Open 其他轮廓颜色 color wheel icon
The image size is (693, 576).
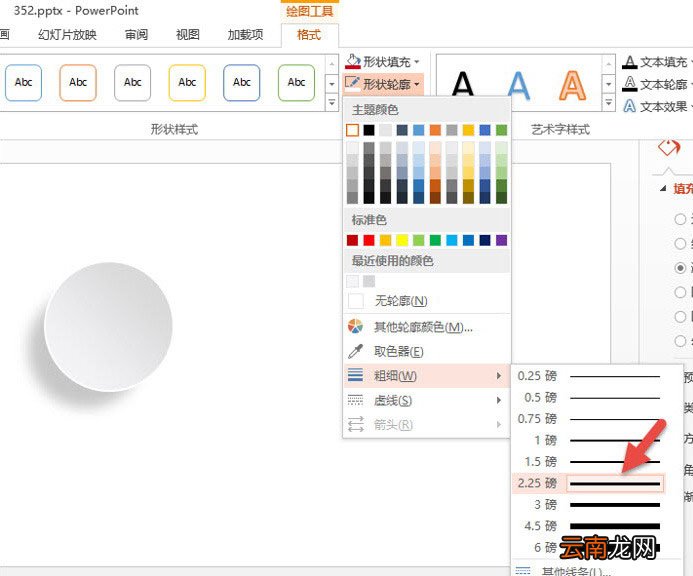tap(355, 327)
